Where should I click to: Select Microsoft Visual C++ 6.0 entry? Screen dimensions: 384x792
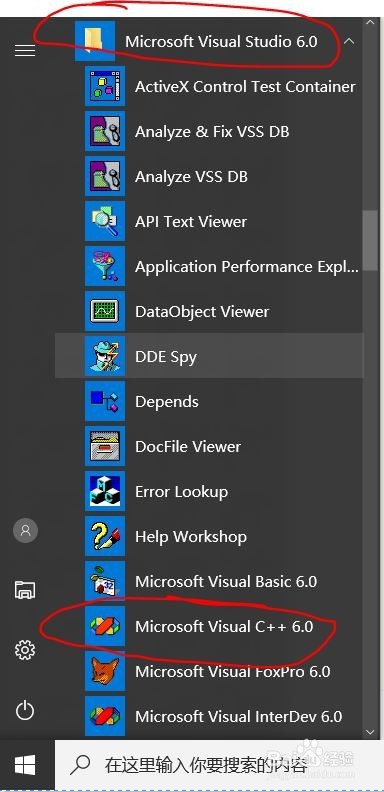click(209, 626)
